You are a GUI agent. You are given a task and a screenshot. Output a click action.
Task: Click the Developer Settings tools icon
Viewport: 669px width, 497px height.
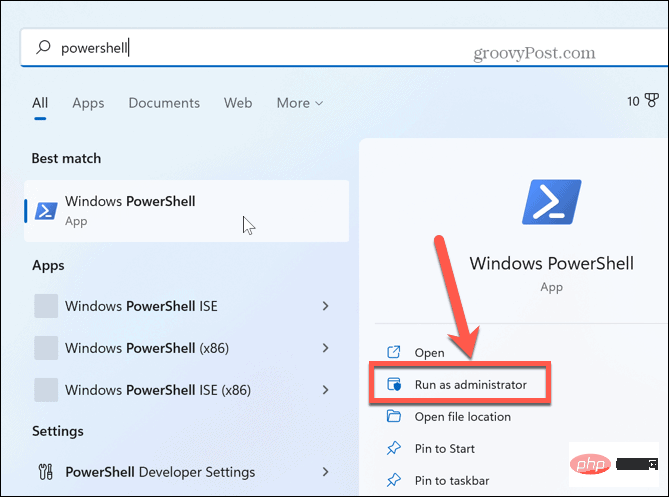coord(46,472)
